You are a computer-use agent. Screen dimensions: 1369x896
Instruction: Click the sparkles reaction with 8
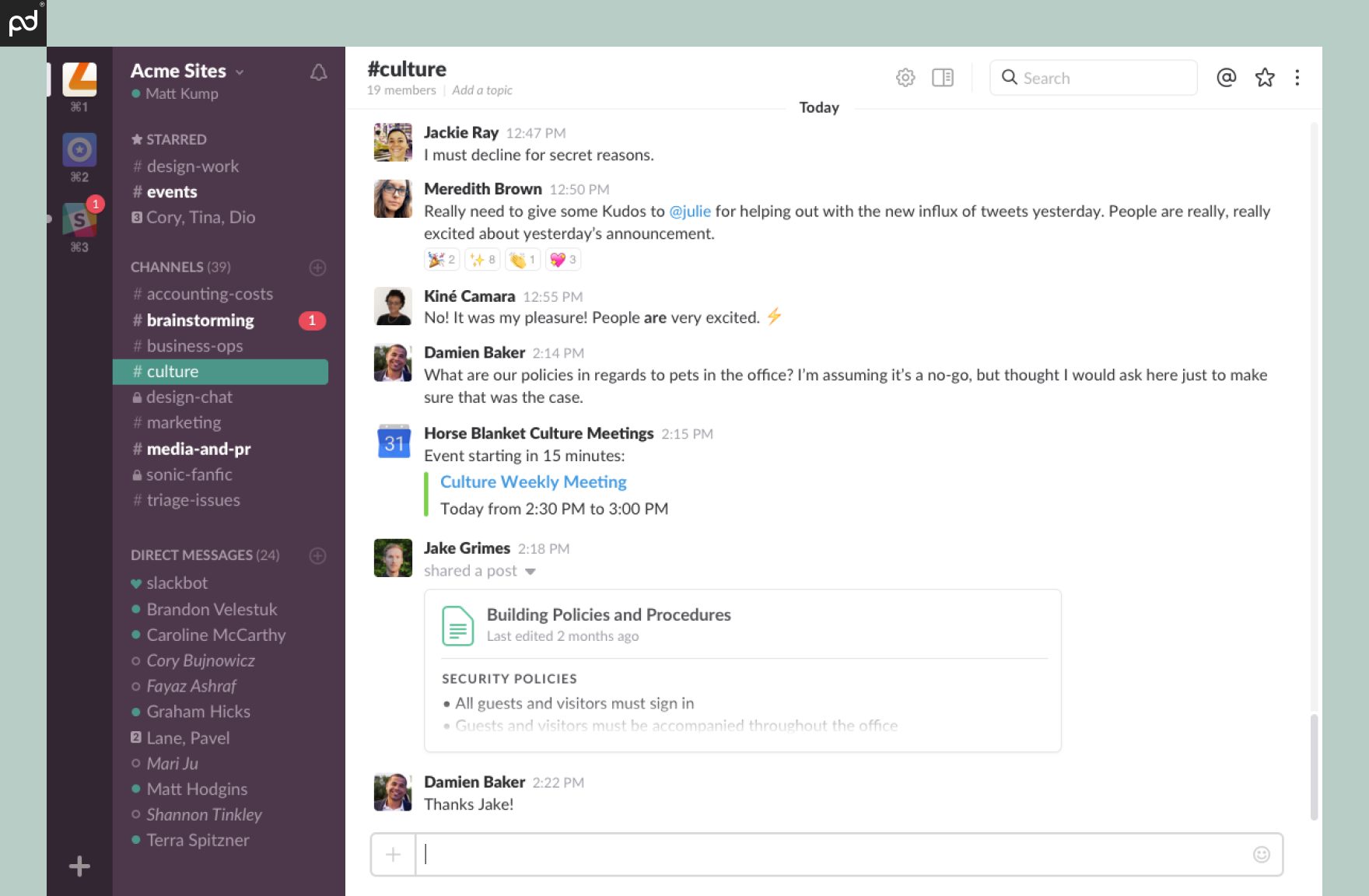482,260
